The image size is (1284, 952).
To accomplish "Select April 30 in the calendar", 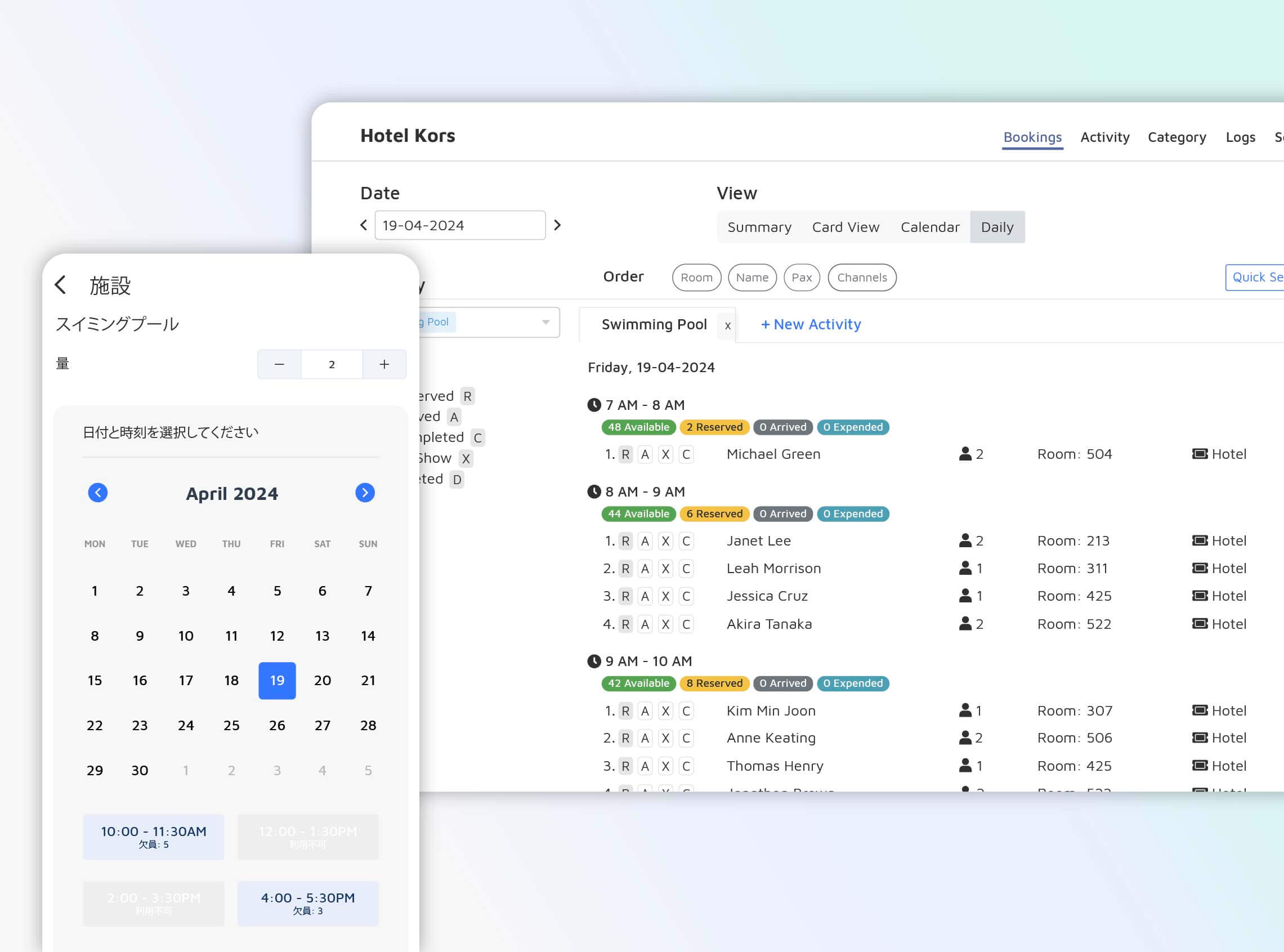I will (x=140, y=771).
